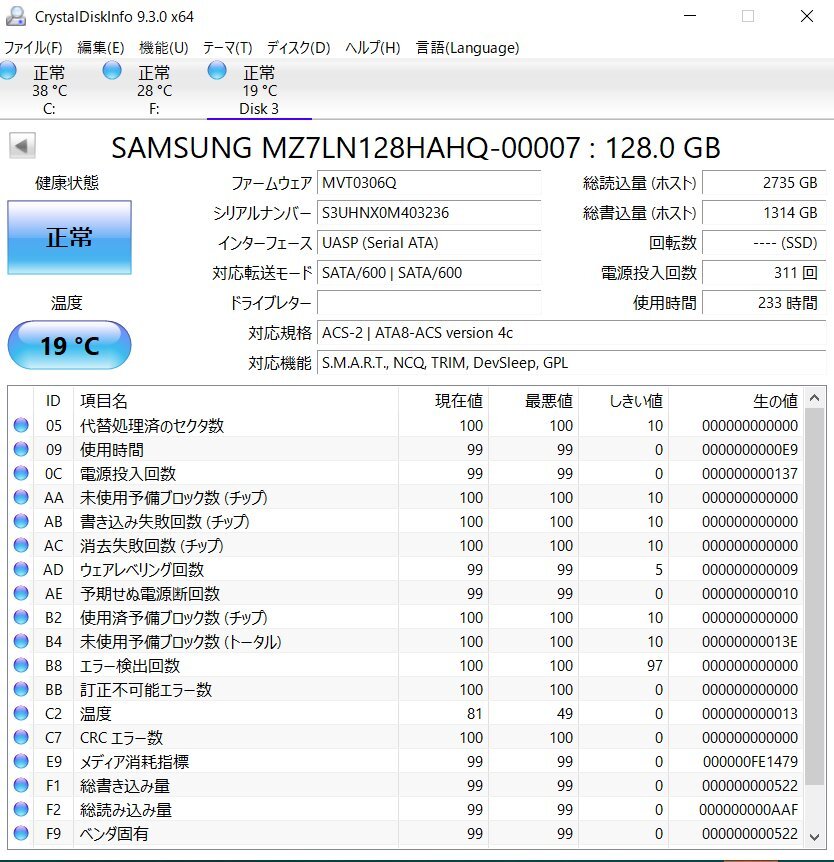
Task: Click the power-on hours value 233 時間
Action: click(764, 303)
